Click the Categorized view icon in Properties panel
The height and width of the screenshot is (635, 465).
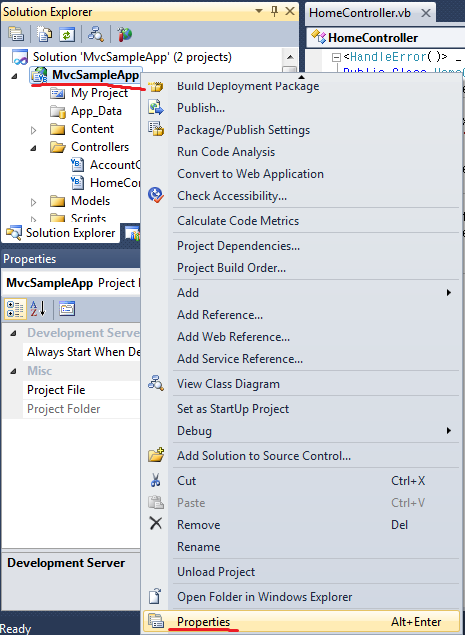point(15,309)
